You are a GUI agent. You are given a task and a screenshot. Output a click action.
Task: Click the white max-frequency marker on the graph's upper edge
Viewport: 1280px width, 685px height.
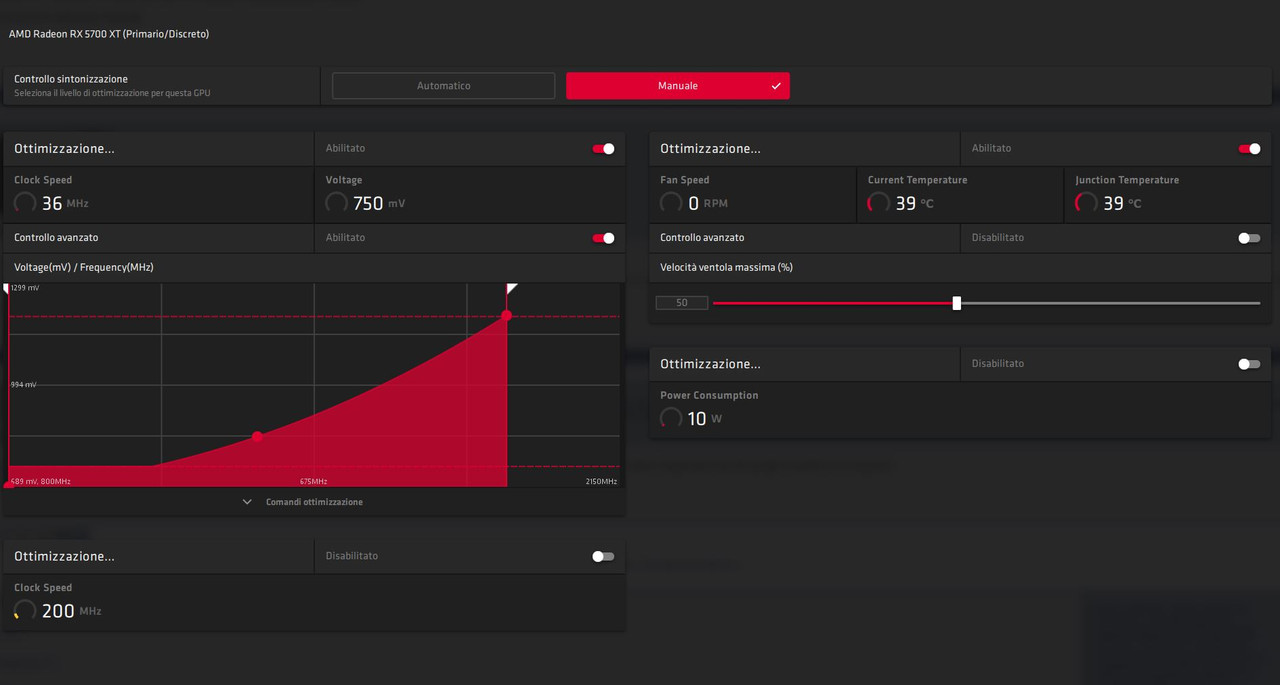(x=512, y=288)
